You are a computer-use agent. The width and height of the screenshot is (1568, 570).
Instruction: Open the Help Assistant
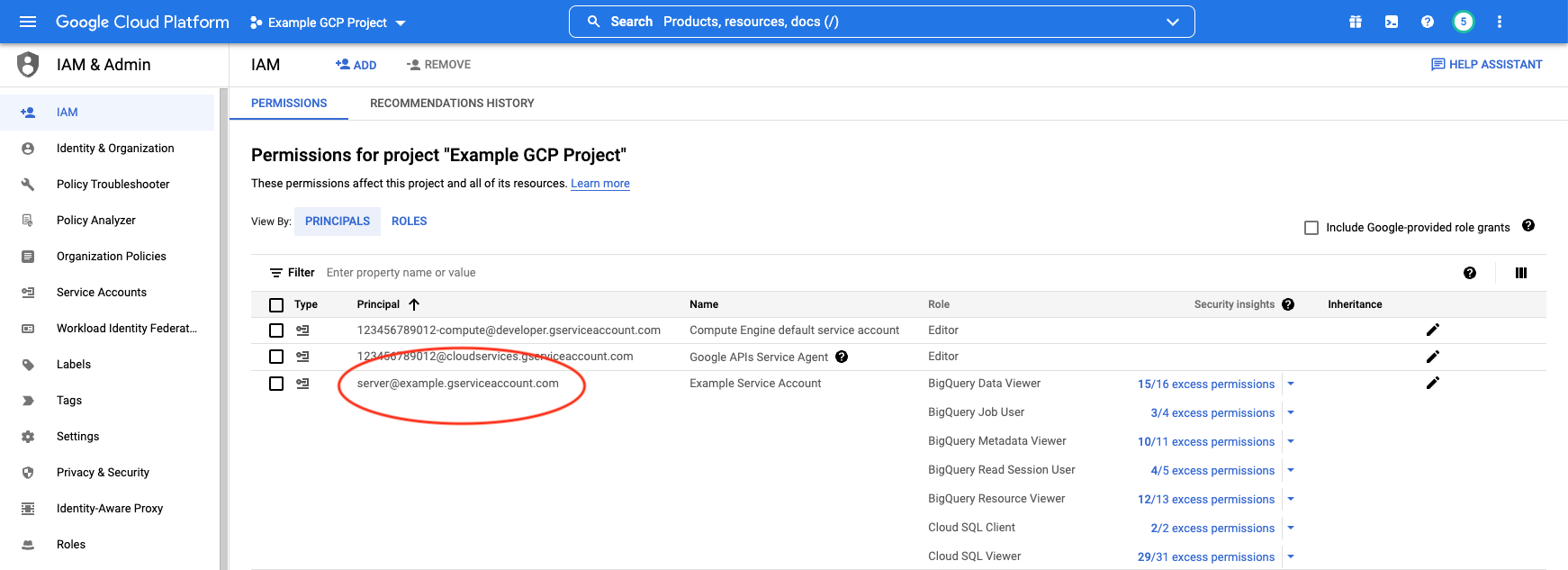pyautogui.click(x=1487, y=65)
